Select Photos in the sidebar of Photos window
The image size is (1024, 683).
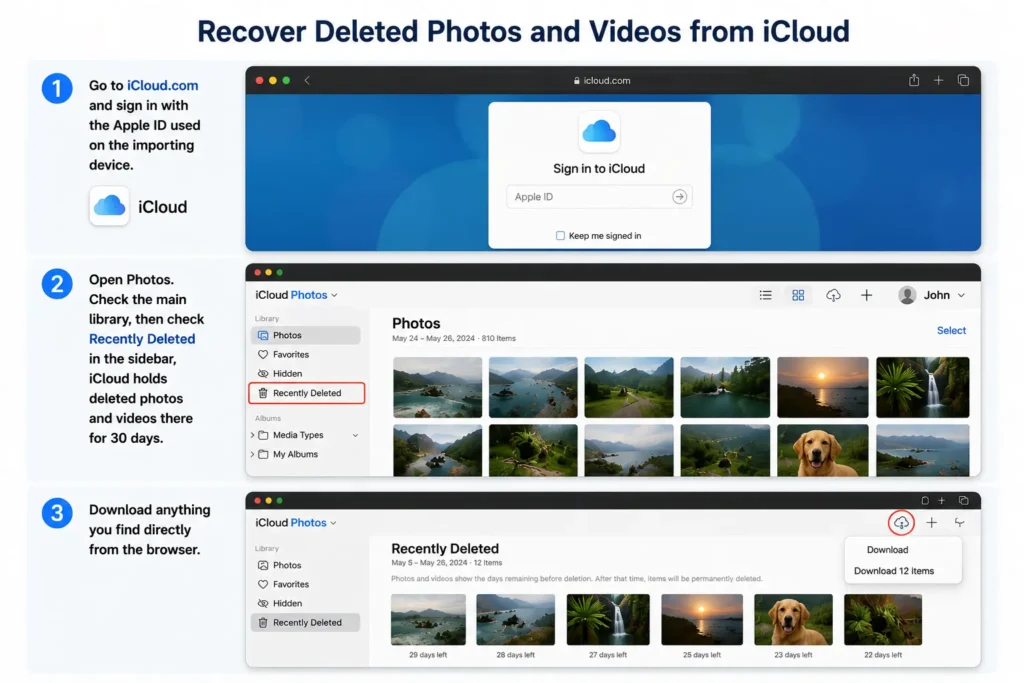coord(306,335)
